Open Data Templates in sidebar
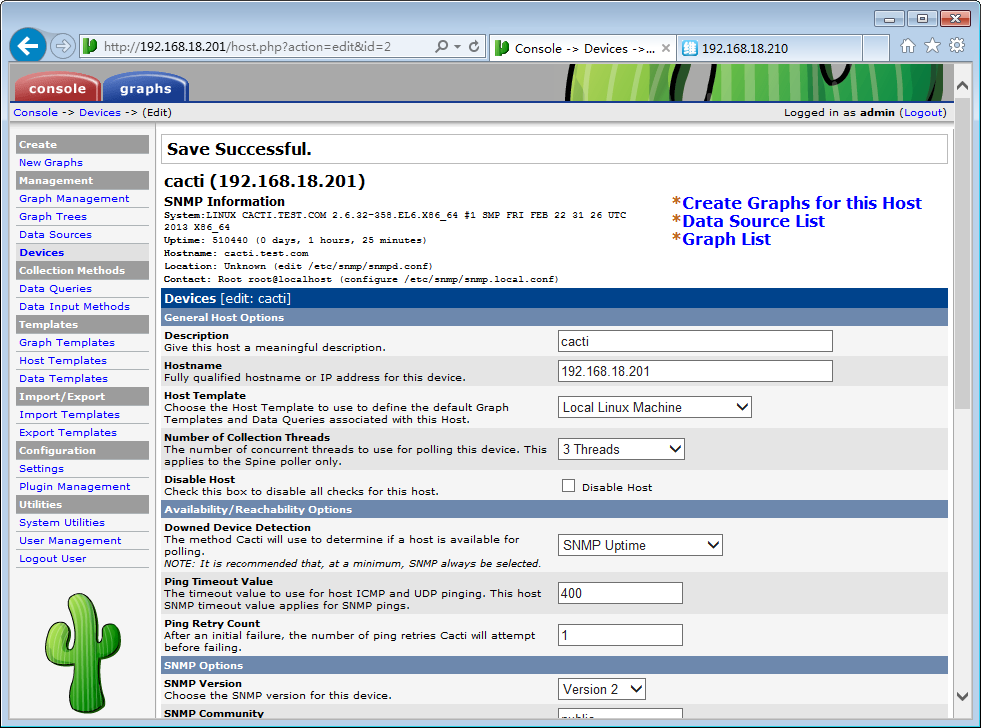 click(63, 378)
